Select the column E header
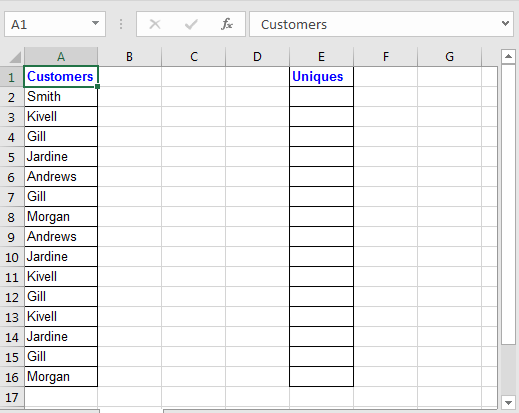The width and height of the screenshot is (519, 413). click(321, 57)
